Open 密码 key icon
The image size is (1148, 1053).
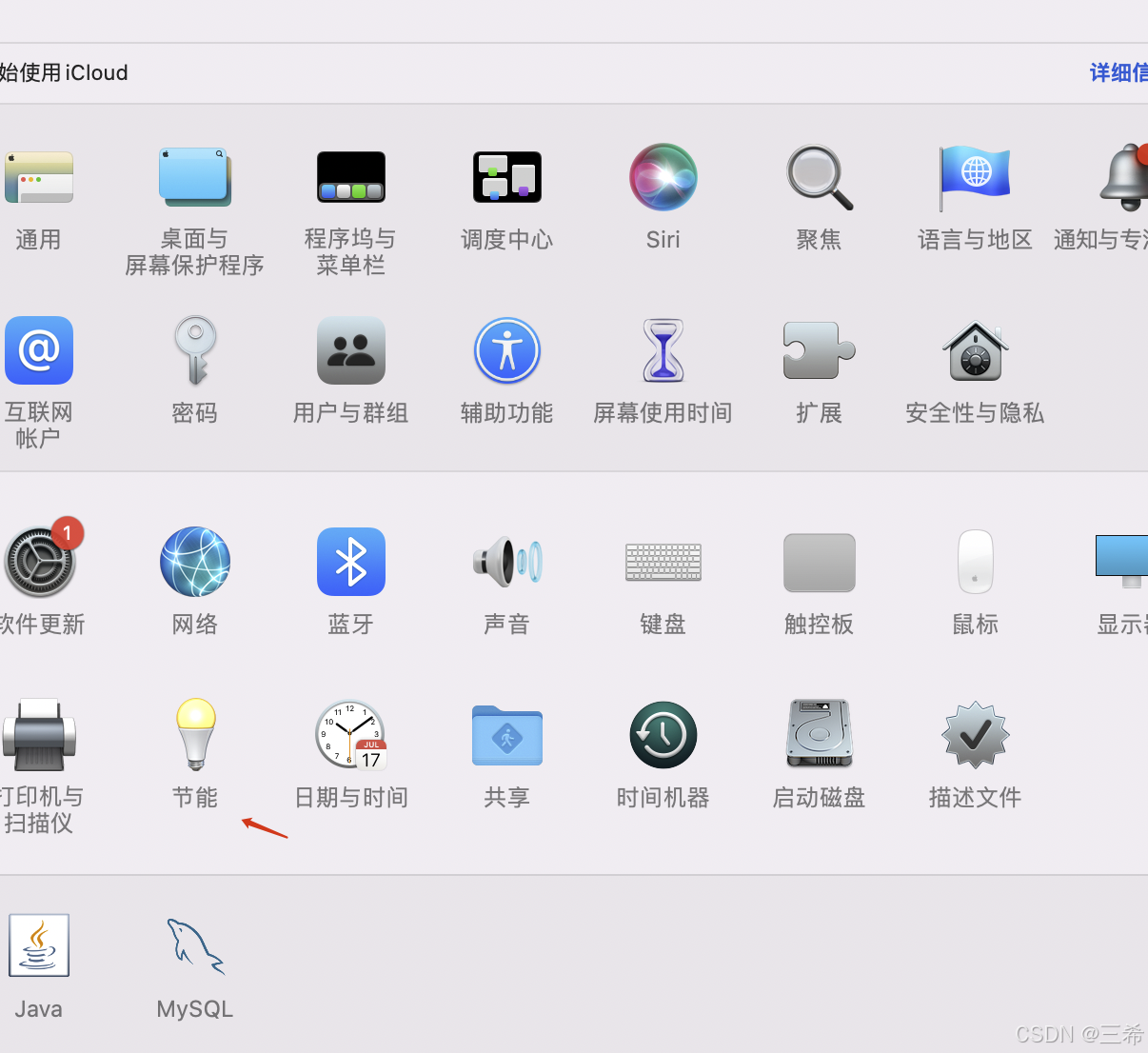pyautogui.click(x=195, y=350)
